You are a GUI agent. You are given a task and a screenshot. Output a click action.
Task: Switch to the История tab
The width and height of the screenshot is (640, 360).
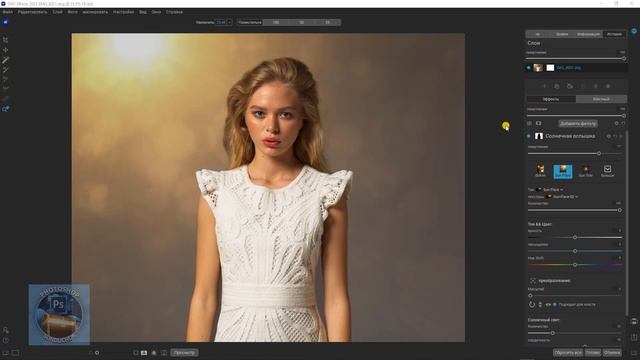[614, 34]
